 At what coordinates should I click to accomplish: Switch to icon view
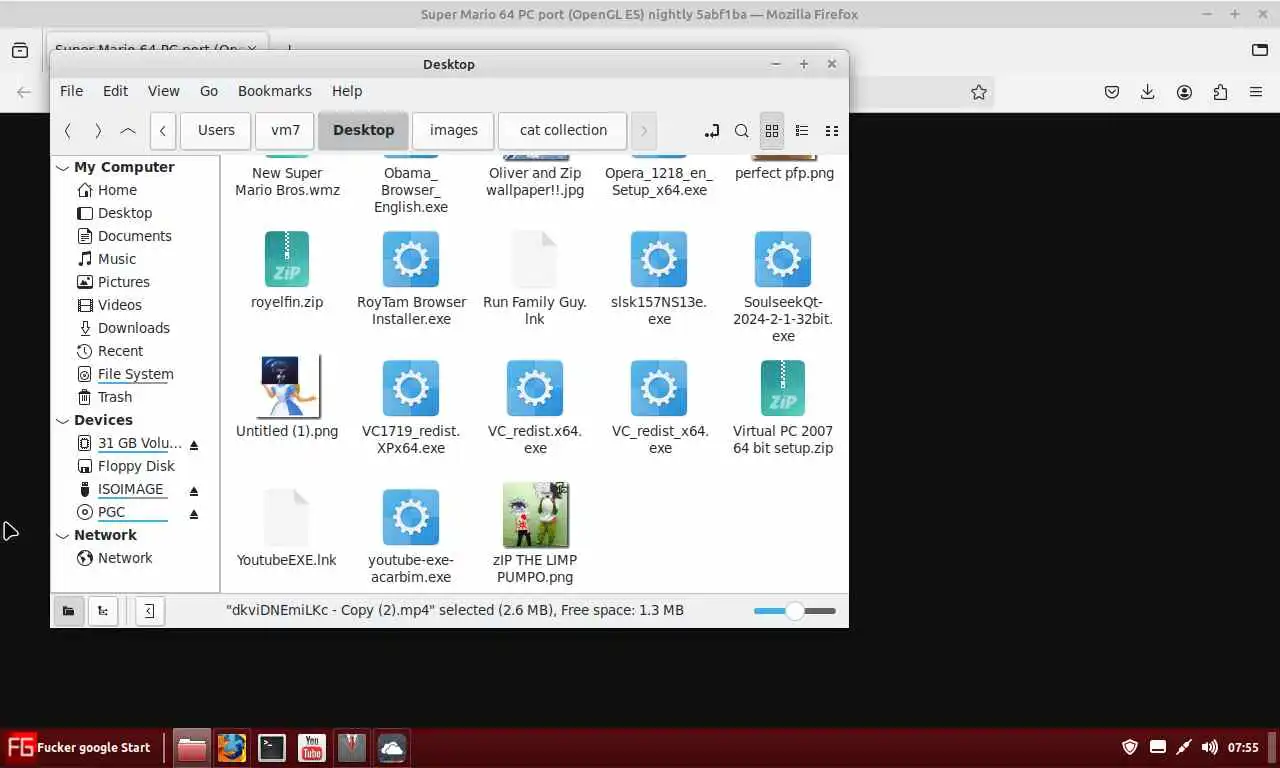click(771, 131)
